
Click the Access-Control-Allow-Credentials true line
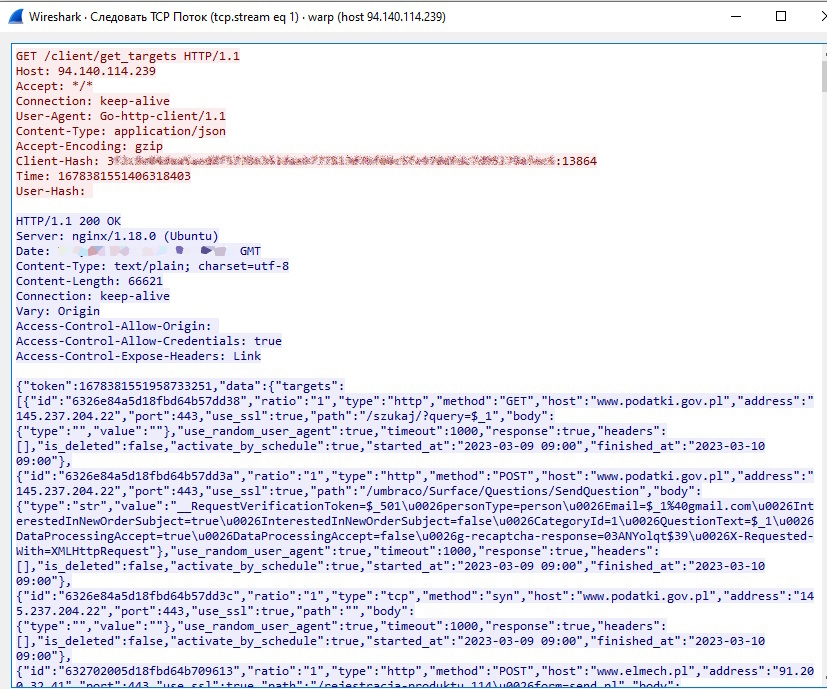(x=149, y=341)
